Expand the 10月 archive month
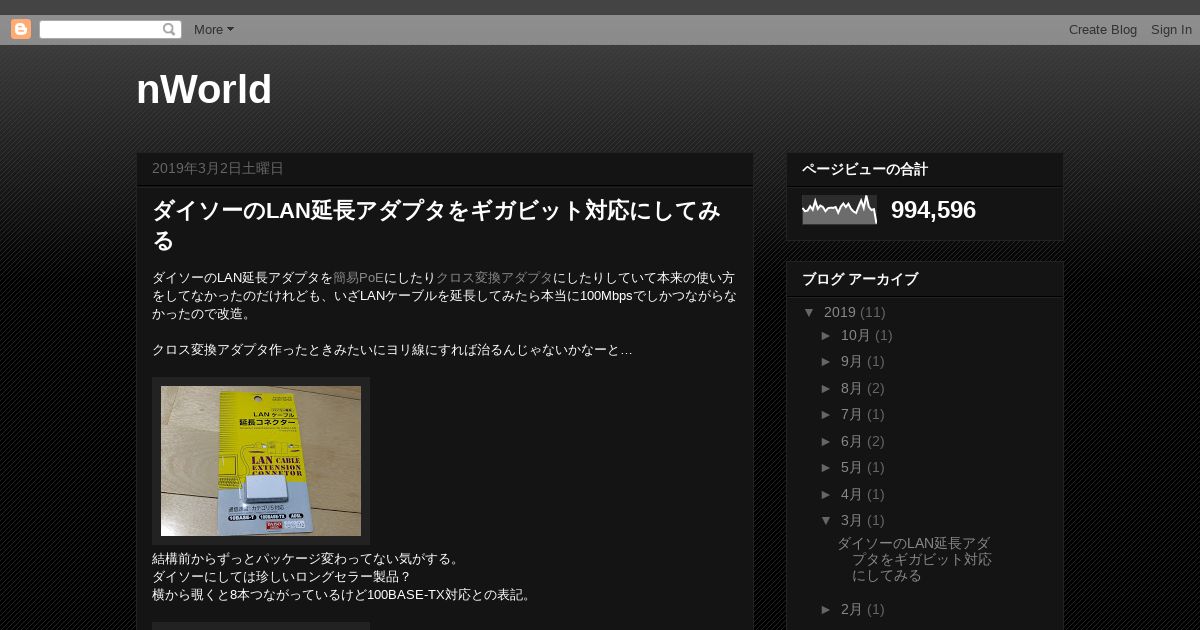 (x=827, y=335)
